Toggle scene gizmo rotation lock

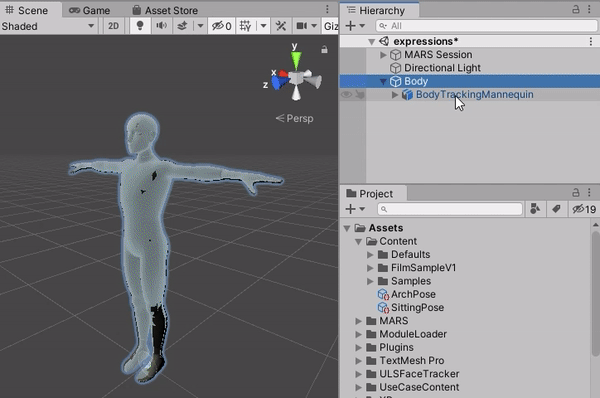tap(324, 49)
